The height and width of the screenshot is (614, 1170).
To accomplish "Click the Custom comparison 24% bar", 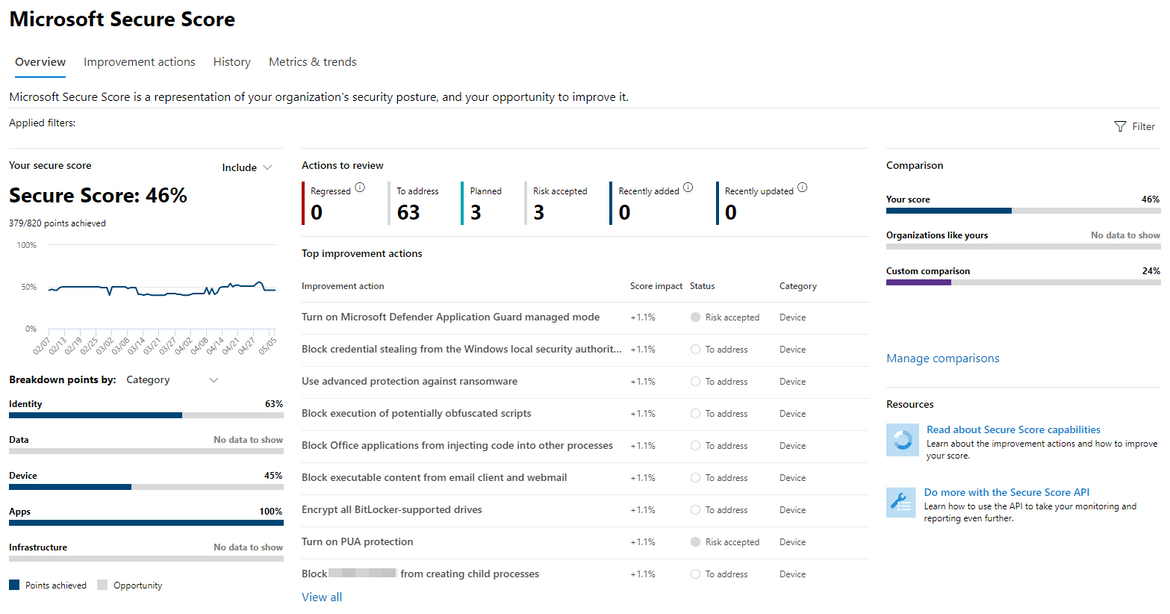I will point(1023,282).
